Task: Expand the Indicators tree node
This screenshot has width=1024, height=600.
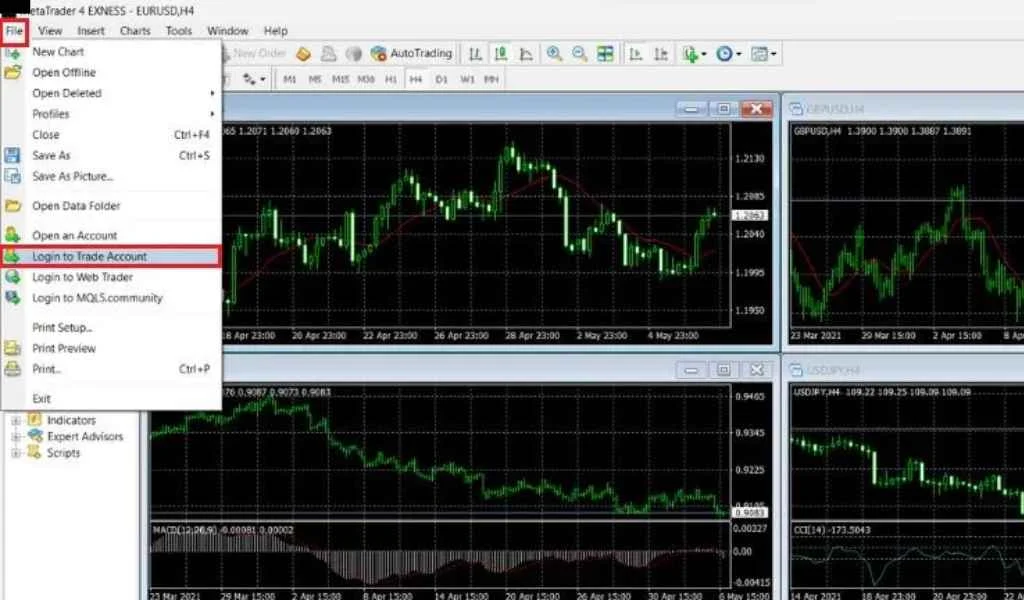Action: pos(16,421)
